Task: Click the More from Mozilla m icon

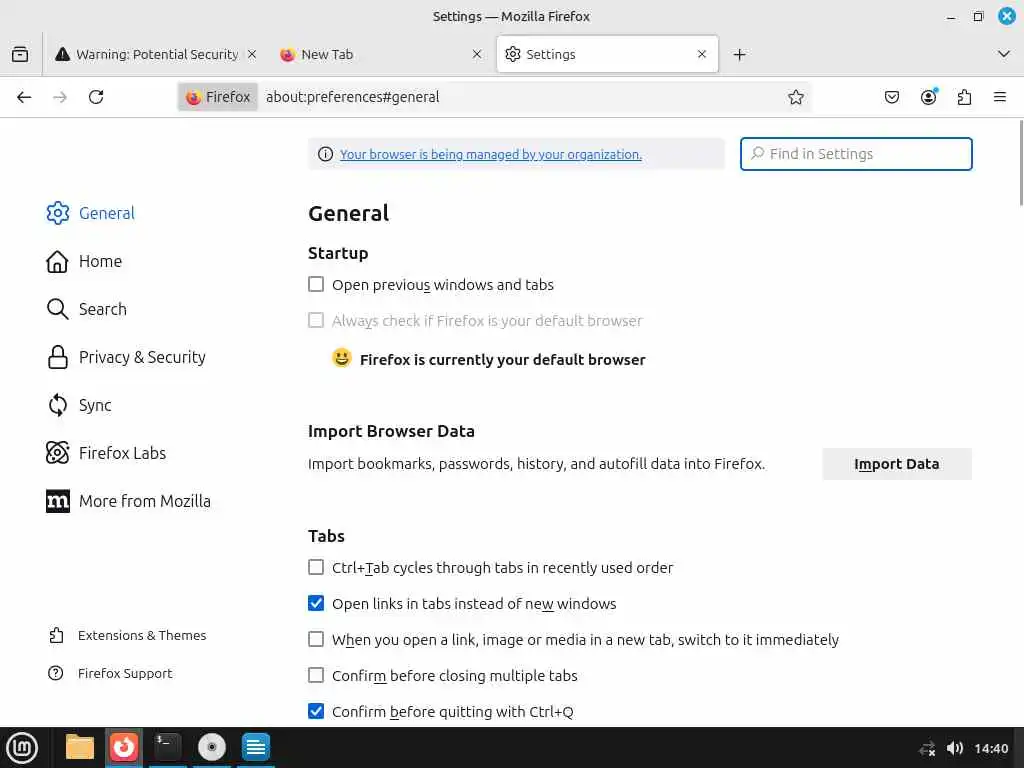Action: (x=57, y=501)
